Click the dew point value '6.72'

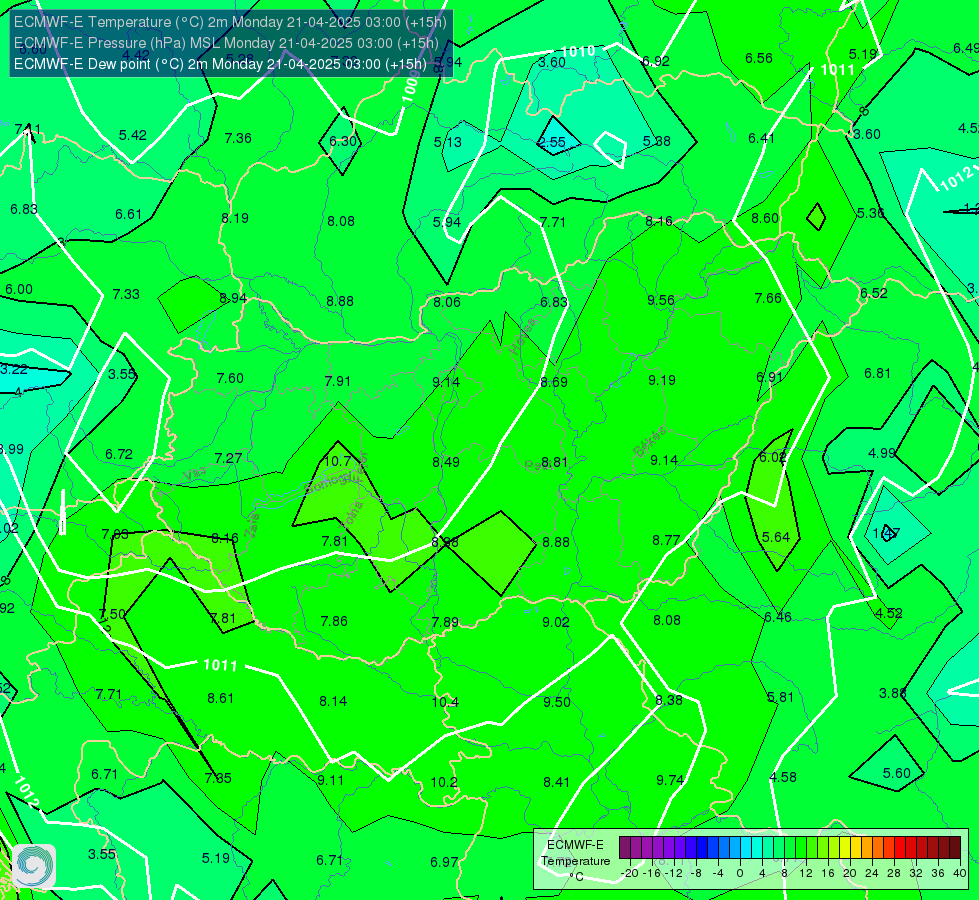(119, 455)
